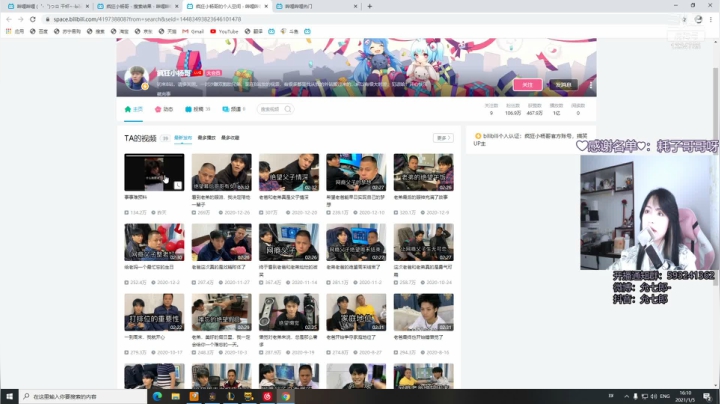Close the fourth Bilibili tab
Image resolution: width=720 pixels, height=404 pixels.
(x=355, y=6)
